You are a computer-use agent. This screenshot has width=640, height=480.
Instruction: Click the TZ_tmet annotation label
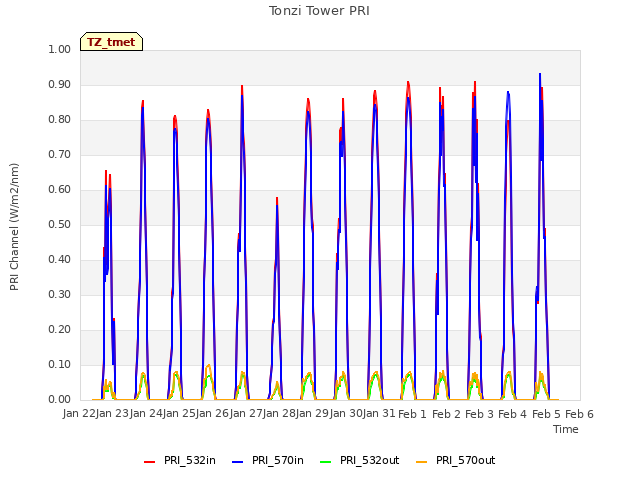click(111, 42)
